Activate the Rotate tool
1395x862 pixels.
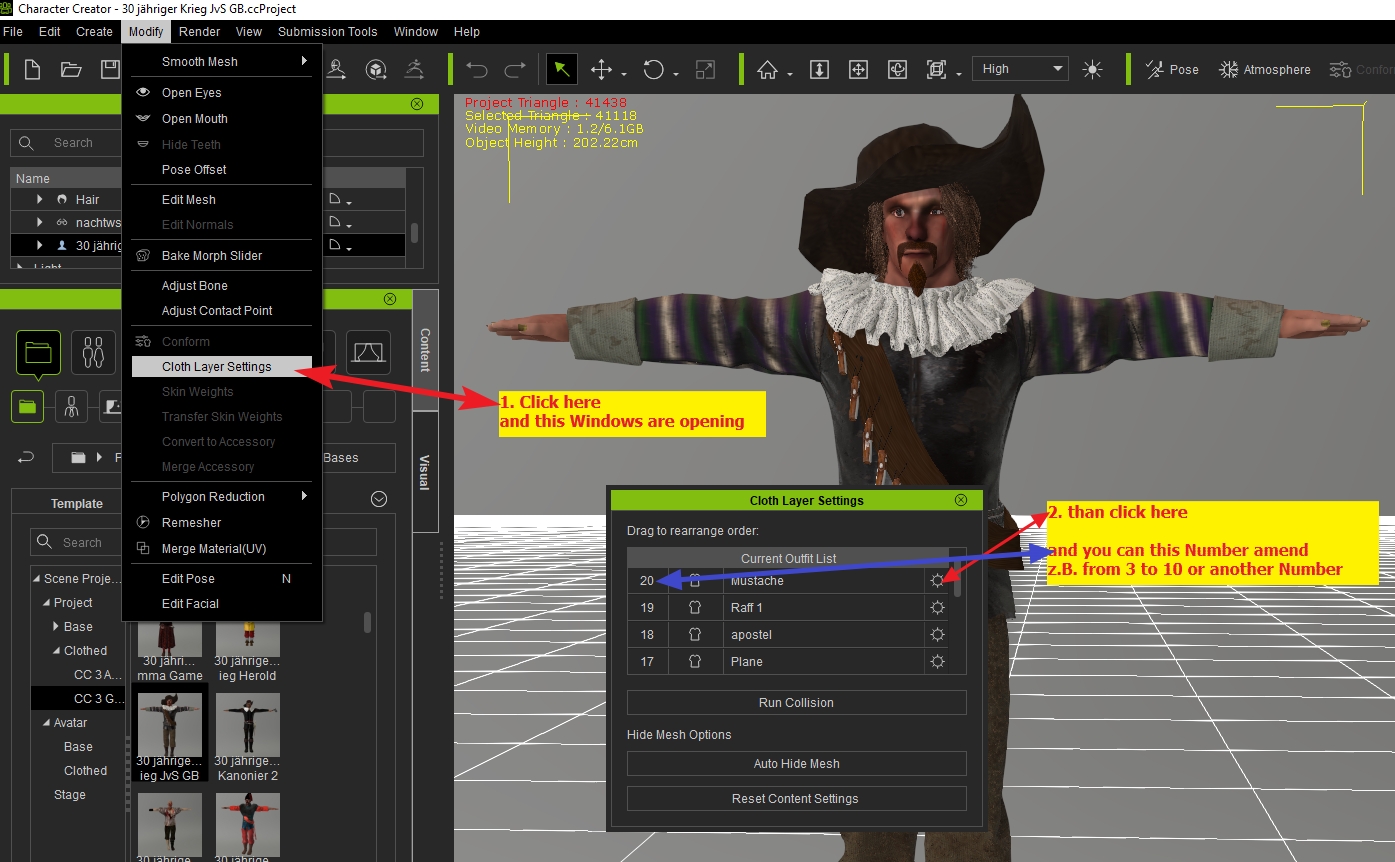653,69
